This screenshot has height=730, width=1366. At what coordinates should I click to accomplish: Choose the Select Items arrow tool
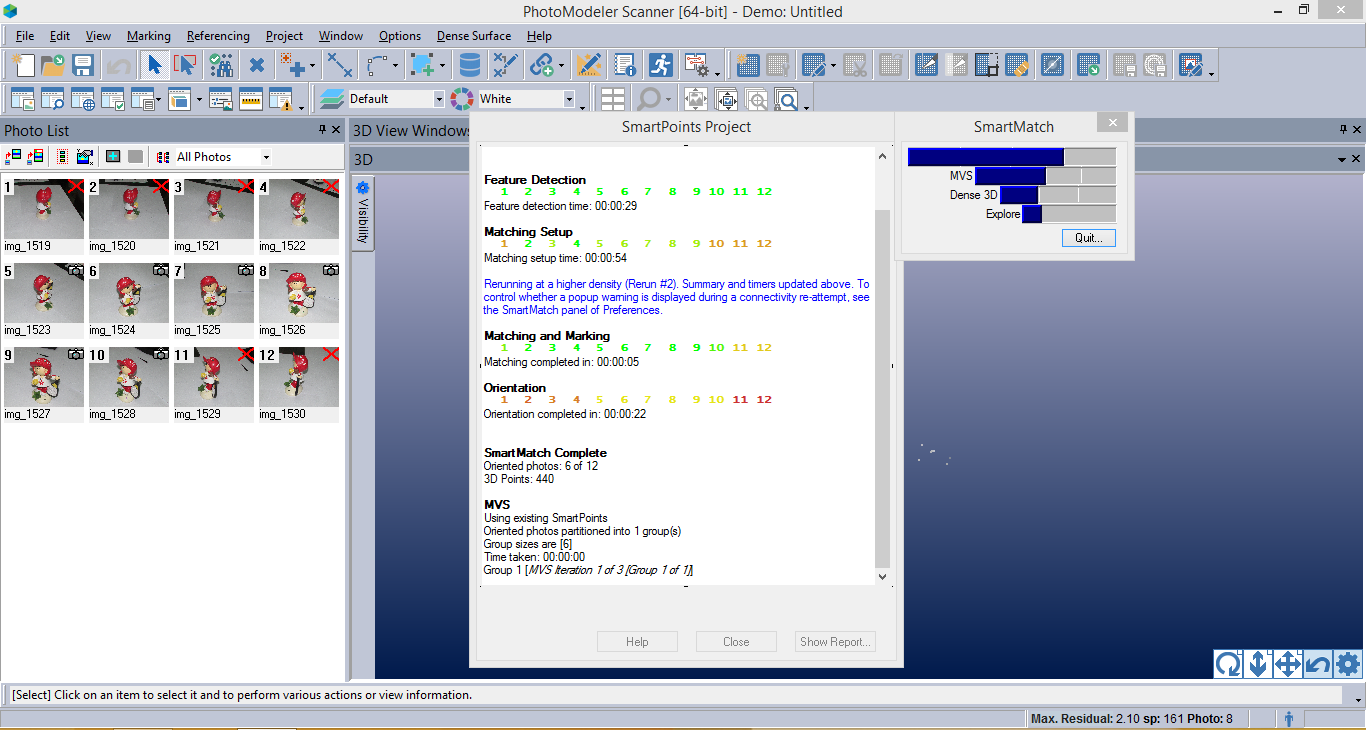click(x=154, y=66)
